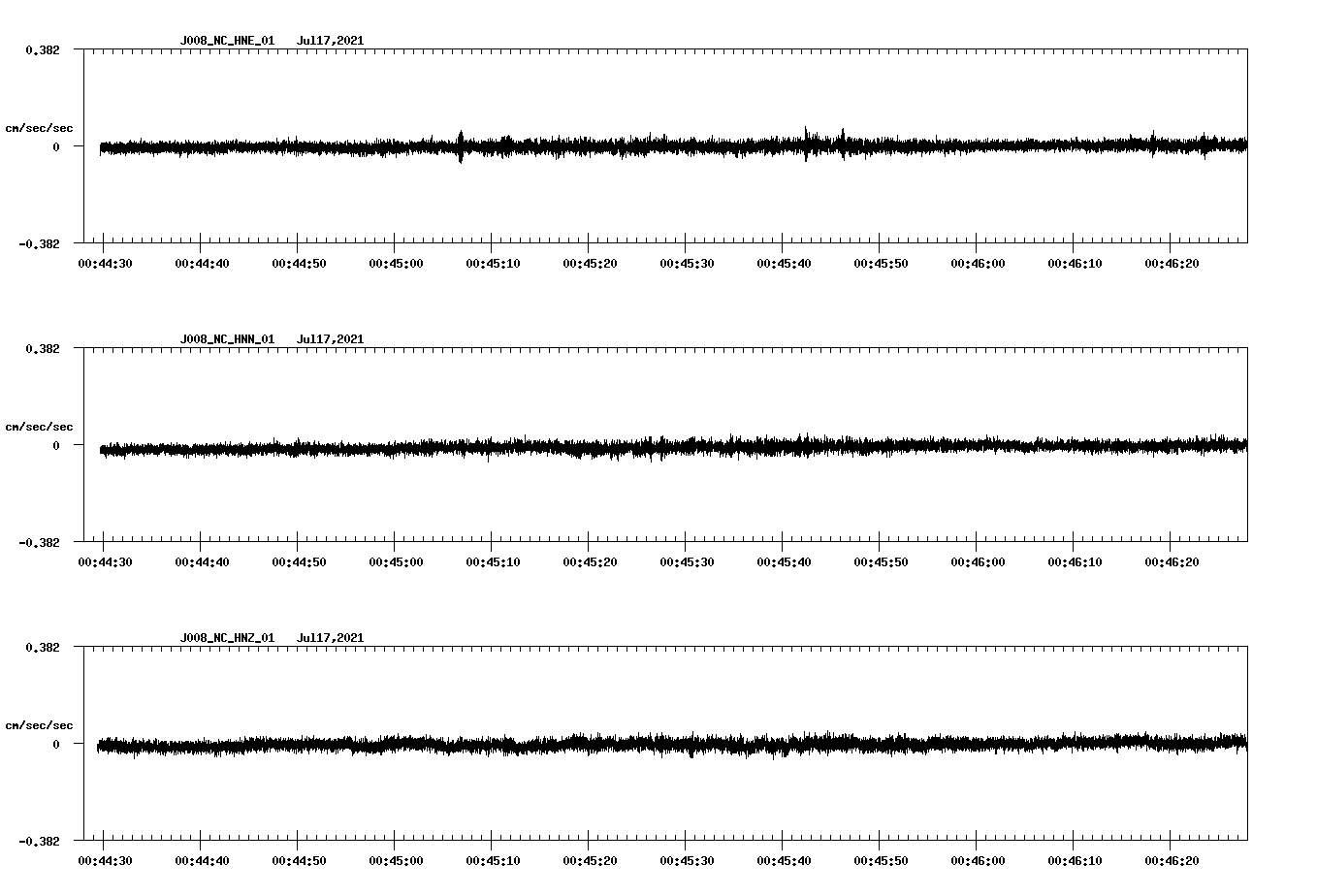This screenshot has width=1317, height=896.
Task: Click the Jul17,2021 date label on bottom plot
Action: pos(330,637)
